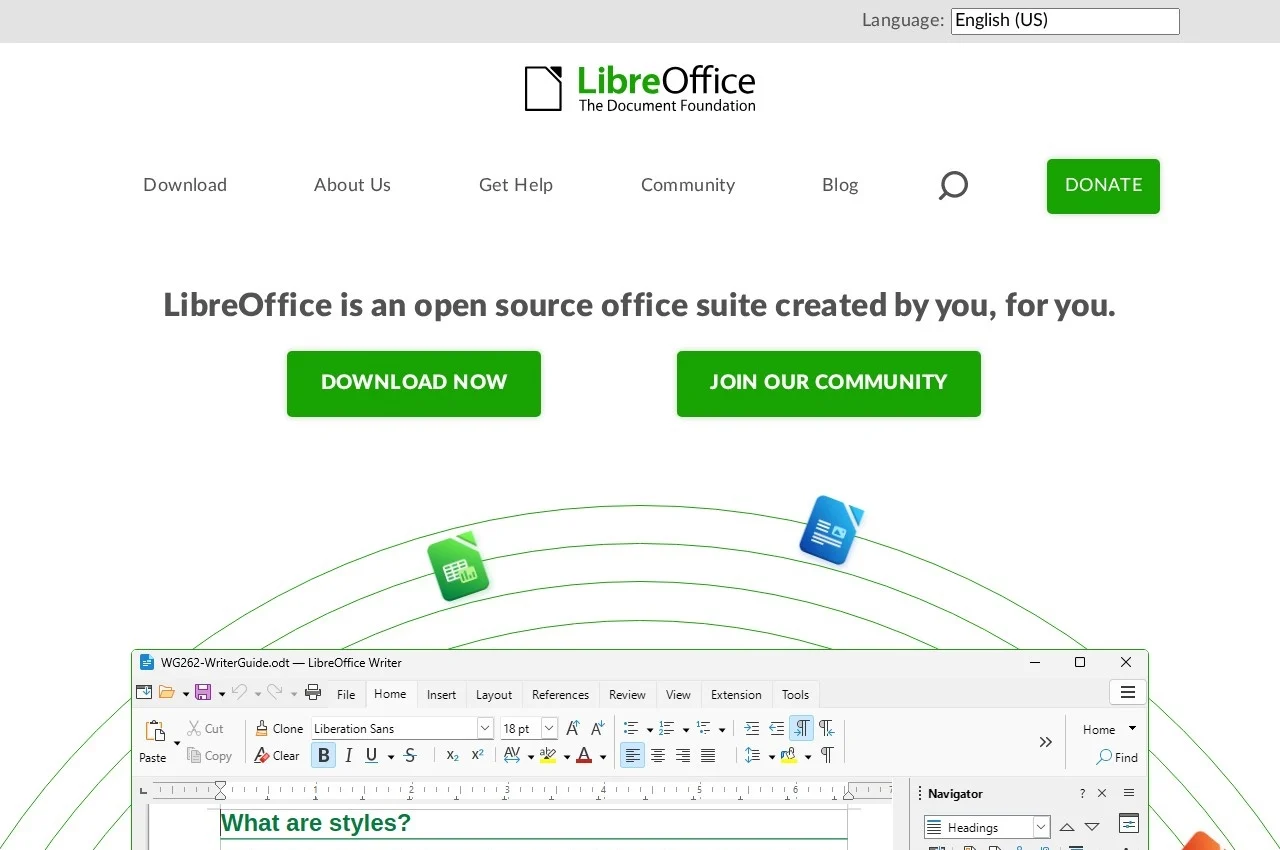This screenshot has height=850, width=1280.
Task: Click the green DONATE button
Action: pos(1103,186)
